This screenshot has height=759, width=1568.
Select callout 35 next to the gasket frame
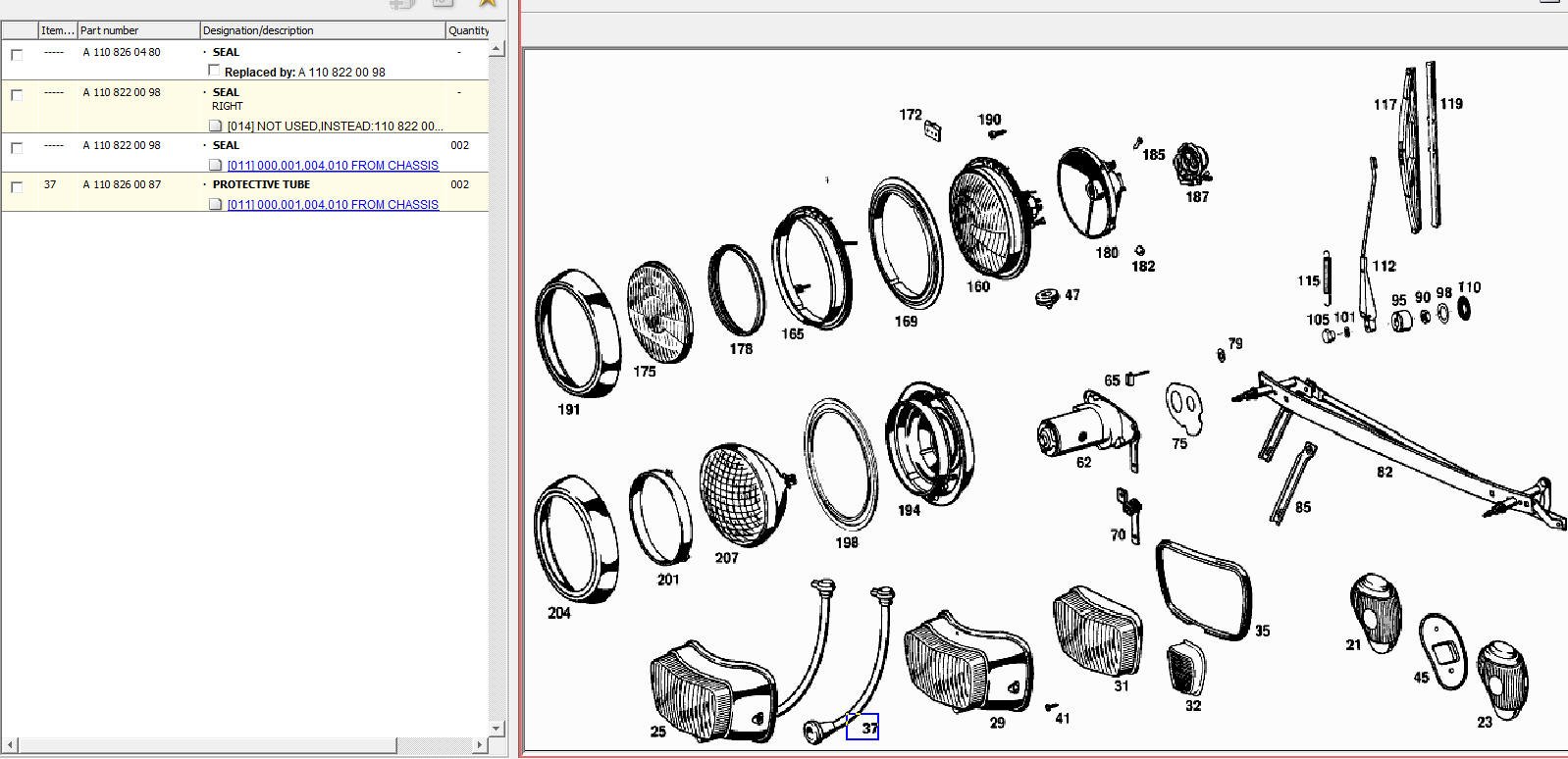[x=1262, y=631]
